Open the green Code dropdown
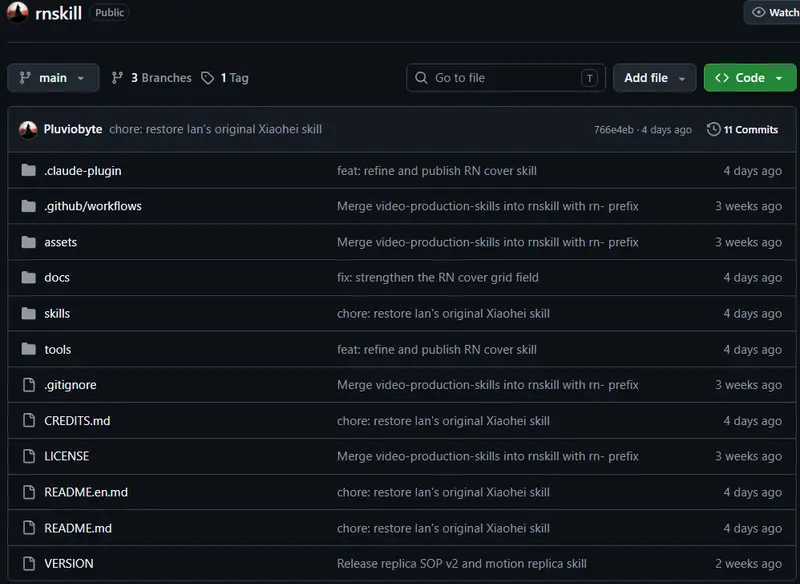800x584 pixels. [x=750, y=78]
